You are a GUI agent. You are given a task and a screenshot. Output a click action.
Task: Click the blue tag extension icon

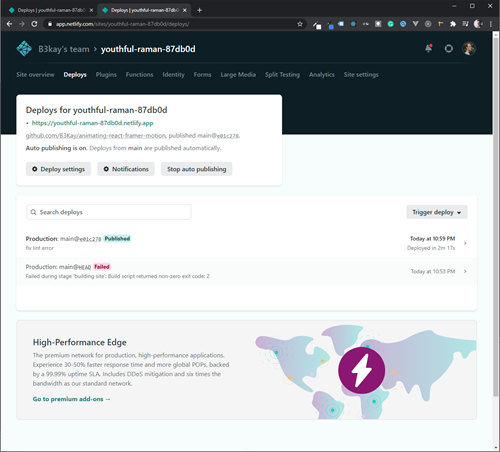(x=341, y=24)
